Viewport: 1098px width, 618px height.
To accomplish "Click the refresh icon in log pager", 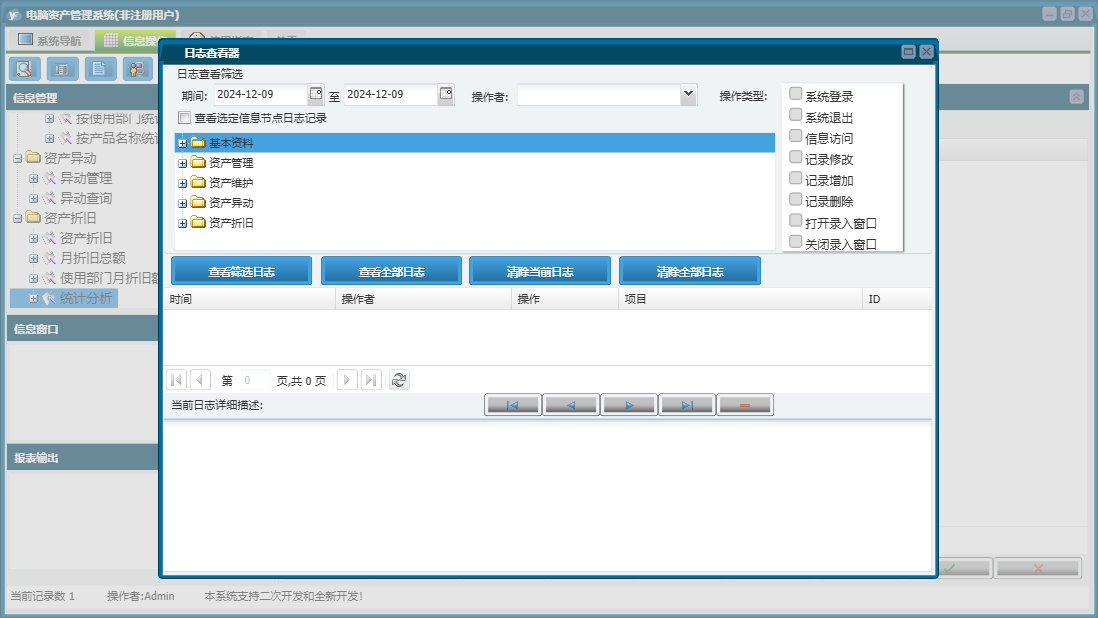I will click(399, 380).
